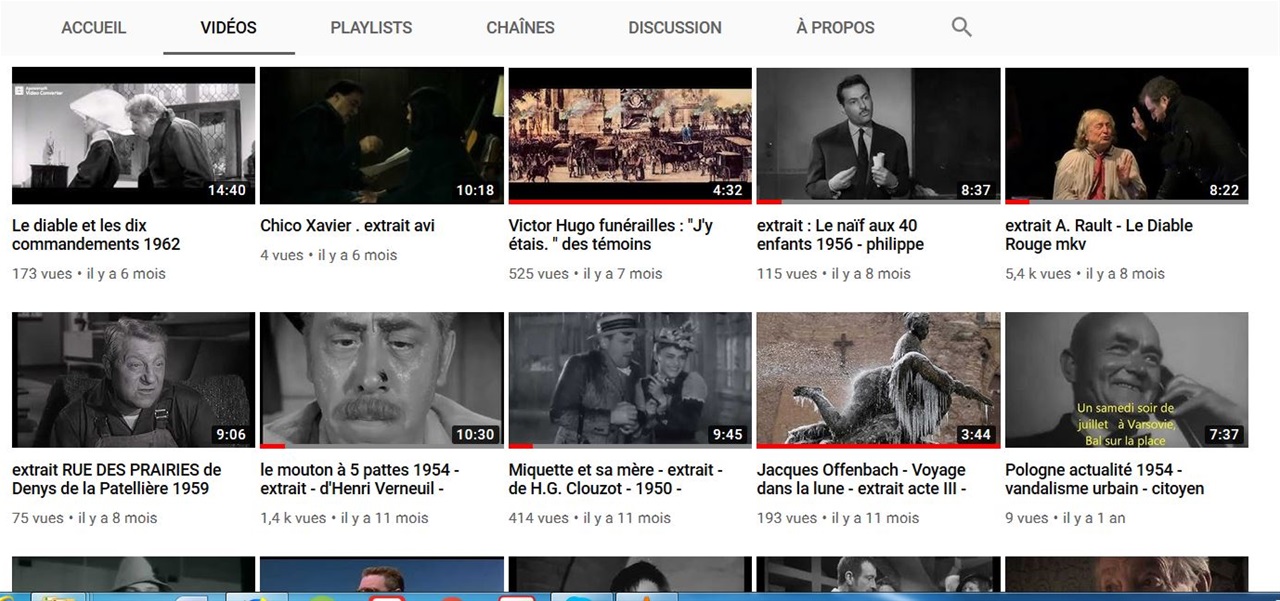Screen dimensions: 1280x601
Task: Play the frozen fountain statue video thumbnail
Action: point(878,380)
